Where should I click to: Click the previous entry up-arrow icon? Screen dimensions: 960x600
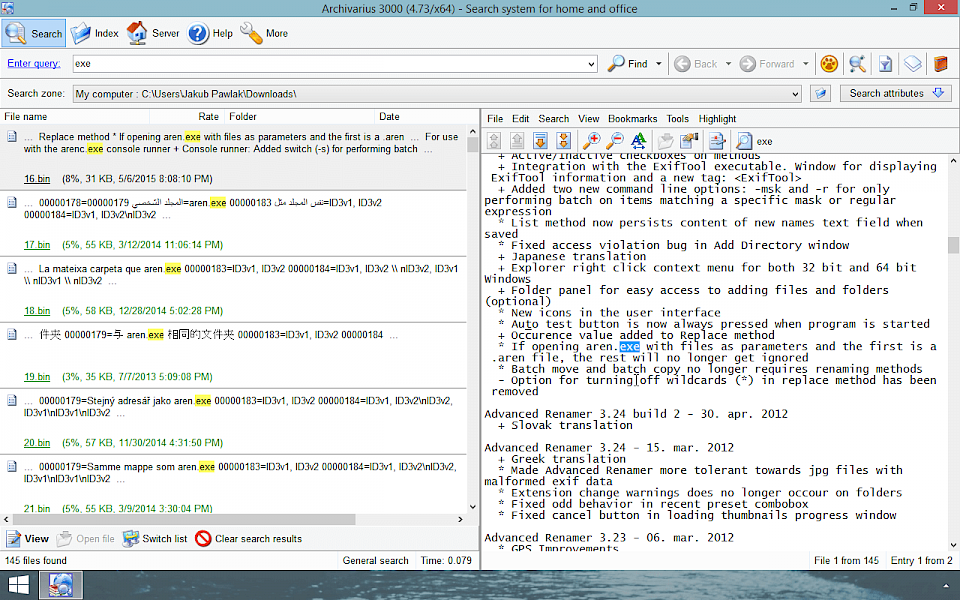517,141
